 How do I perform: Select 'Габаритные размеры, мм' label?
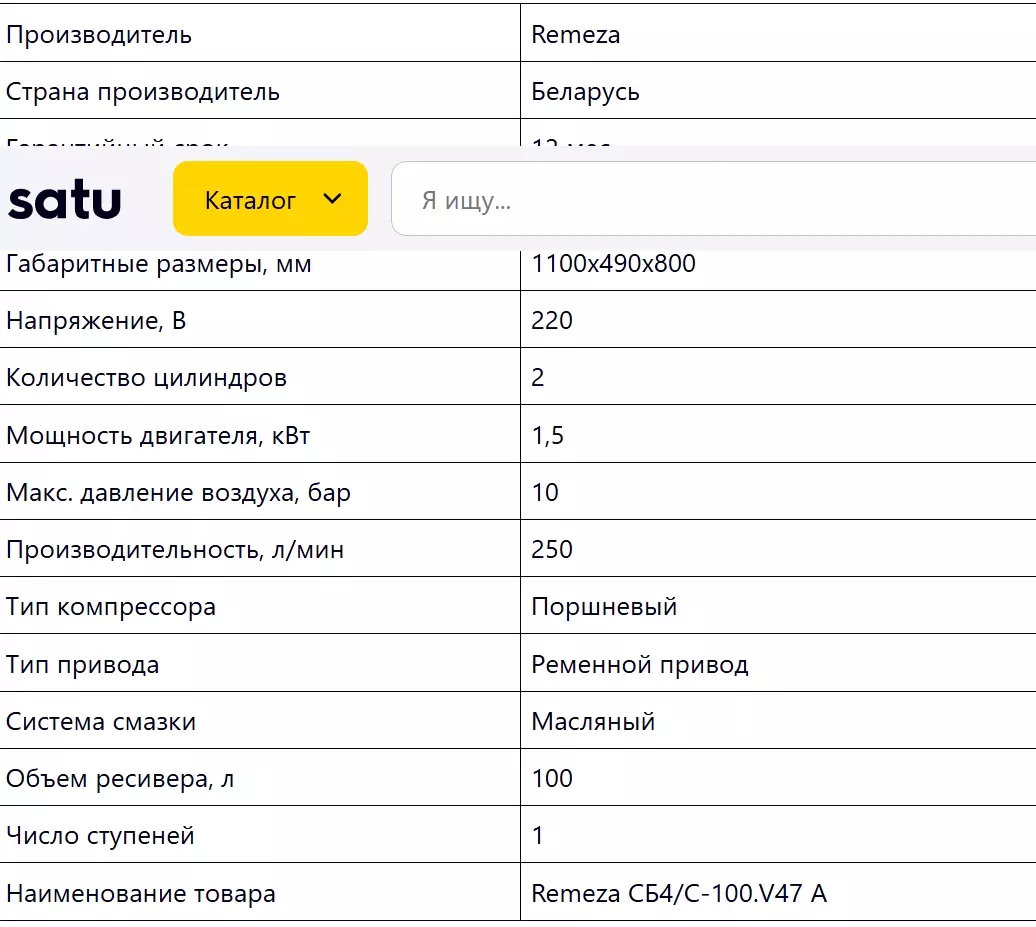[159, 264]
